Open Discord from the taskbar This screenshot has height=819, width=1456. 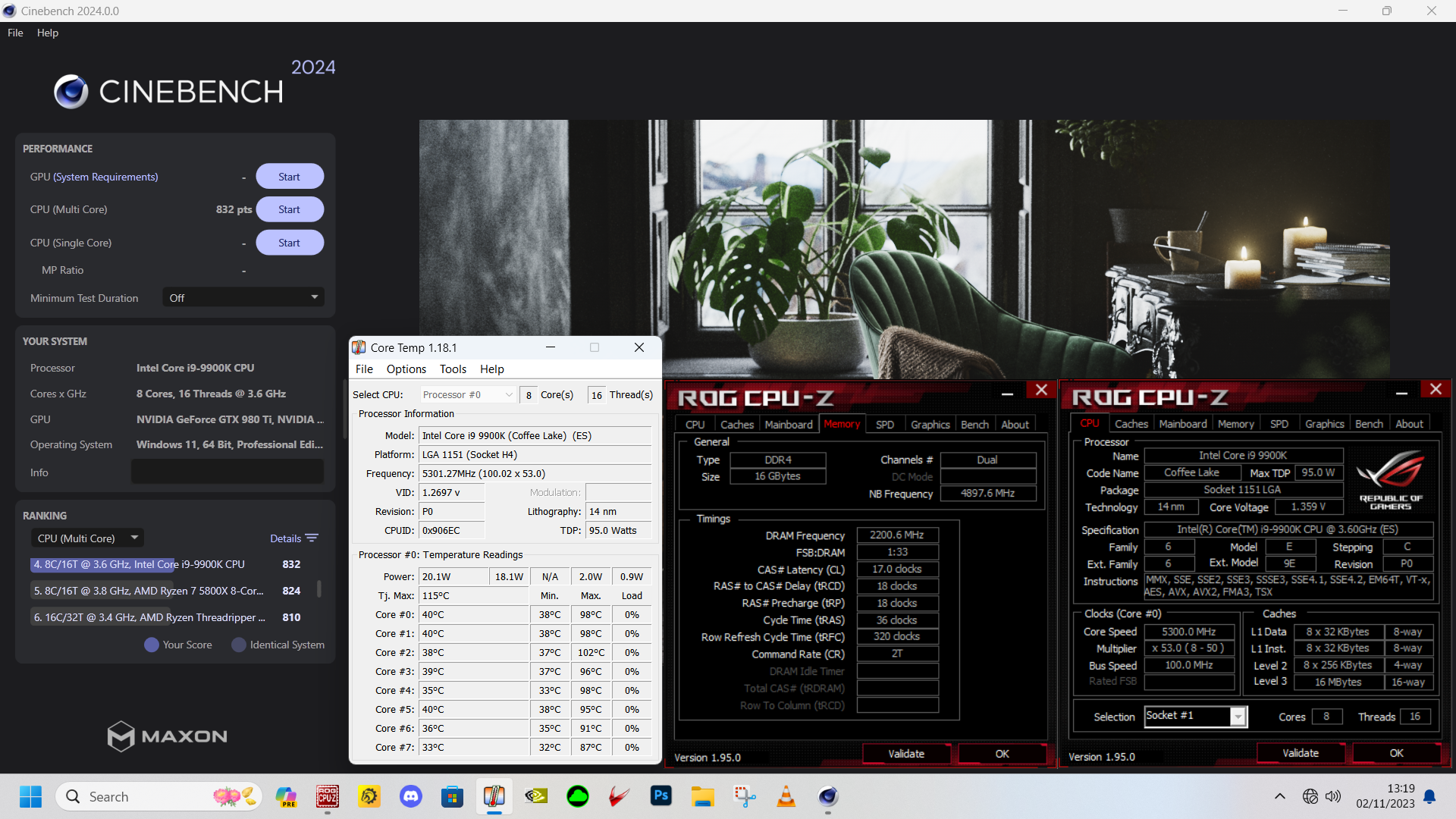point(411,796)
